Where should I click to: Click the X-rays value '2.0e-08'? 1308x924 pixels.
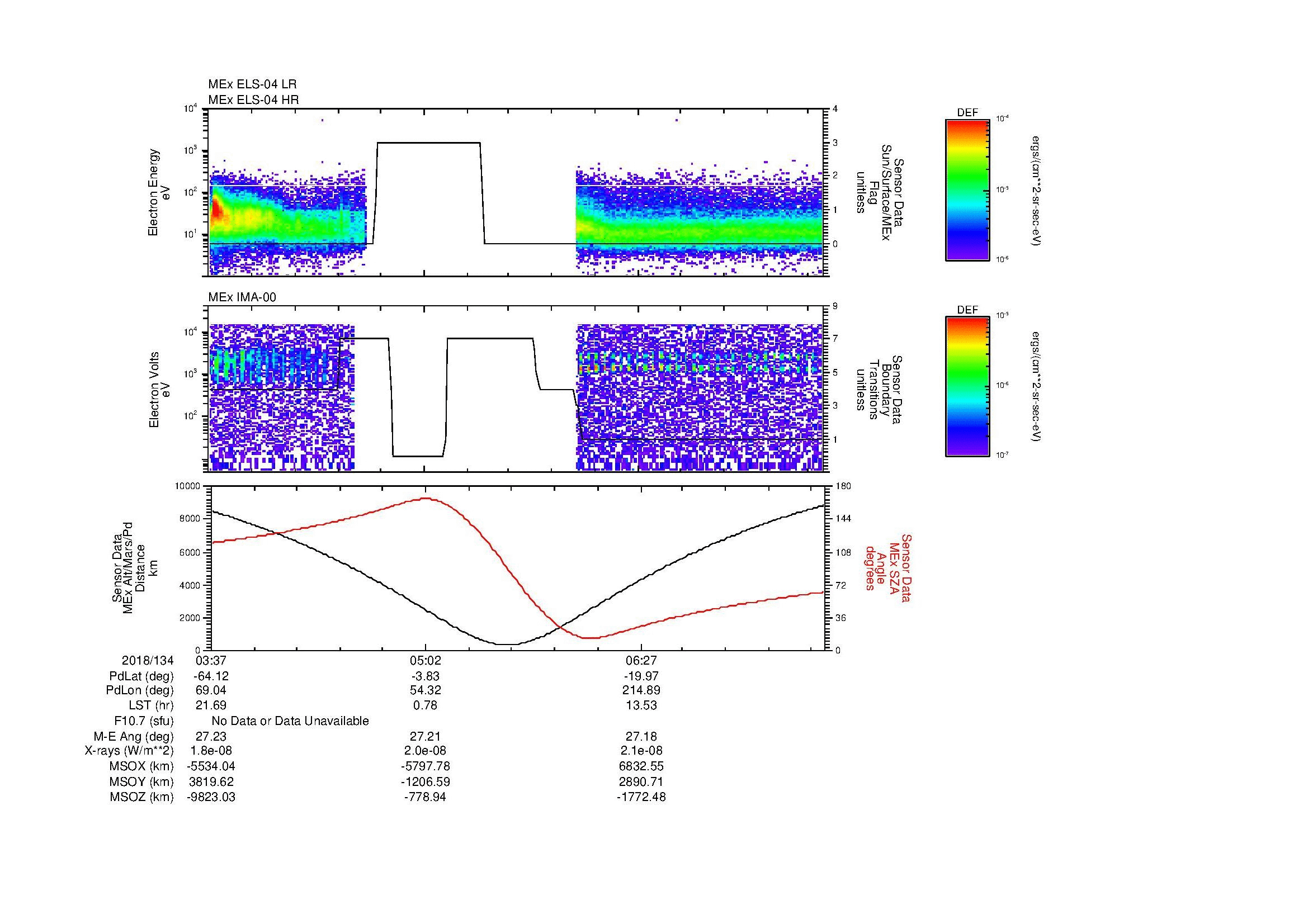[x=425, y=751]
